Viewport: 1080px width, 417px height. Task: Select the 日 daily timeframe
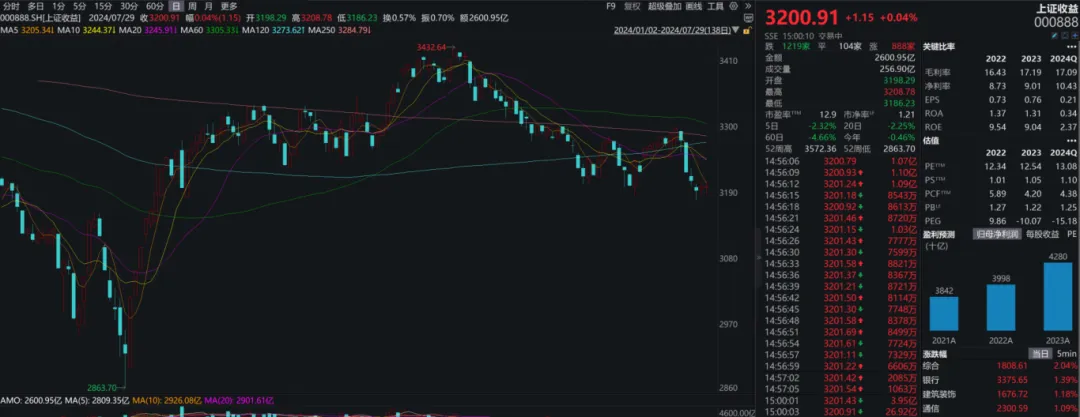coord(176,6)
